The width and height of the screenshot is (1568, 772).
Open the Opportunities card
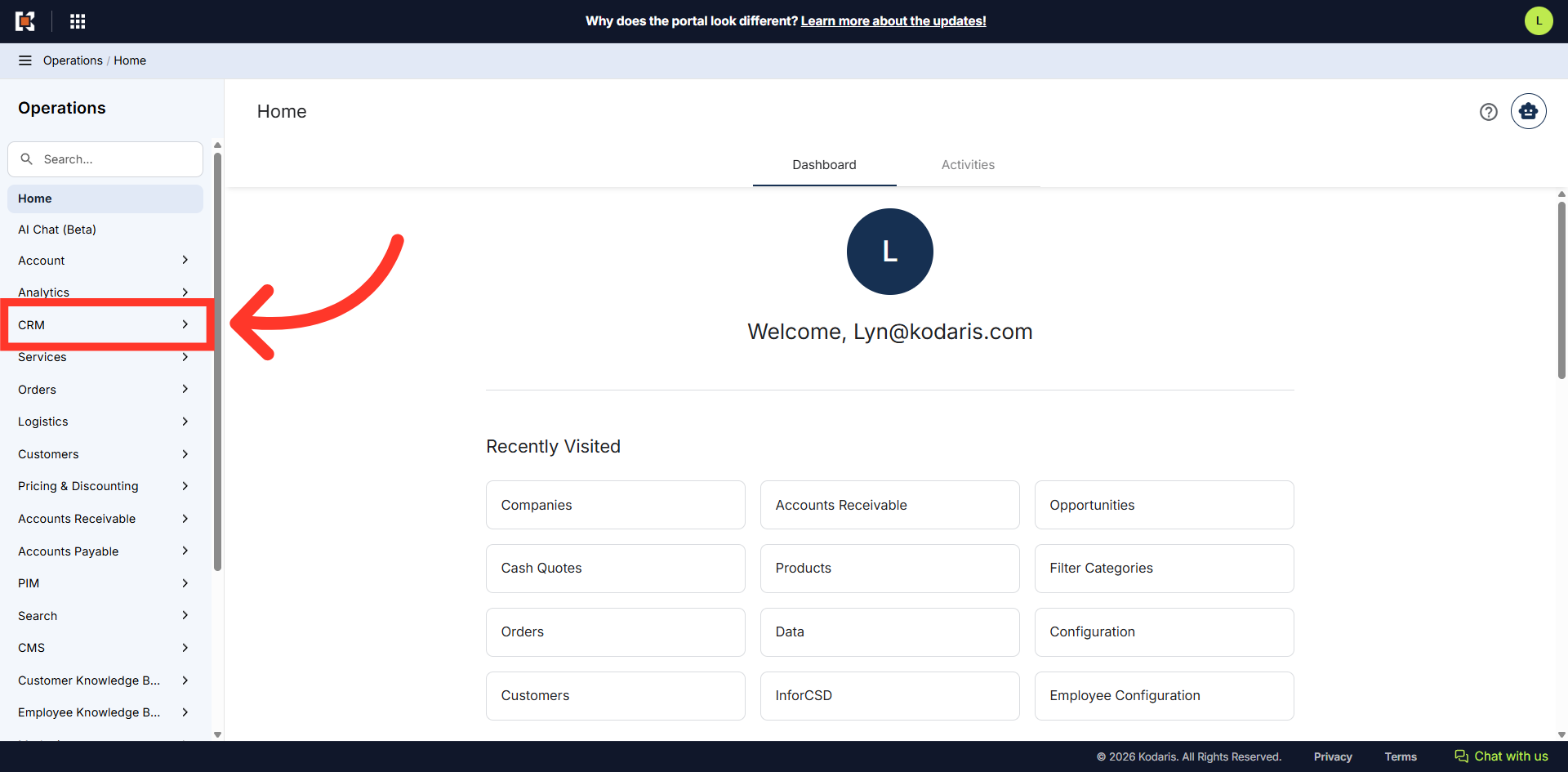(x=1165, y=505)
